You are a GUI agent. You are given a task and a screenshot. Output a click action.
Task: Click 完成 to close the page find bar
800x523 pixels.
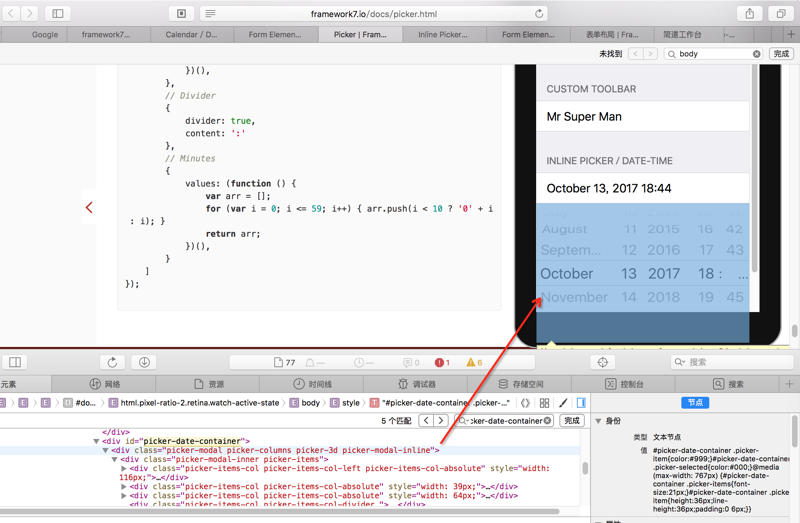781,54
